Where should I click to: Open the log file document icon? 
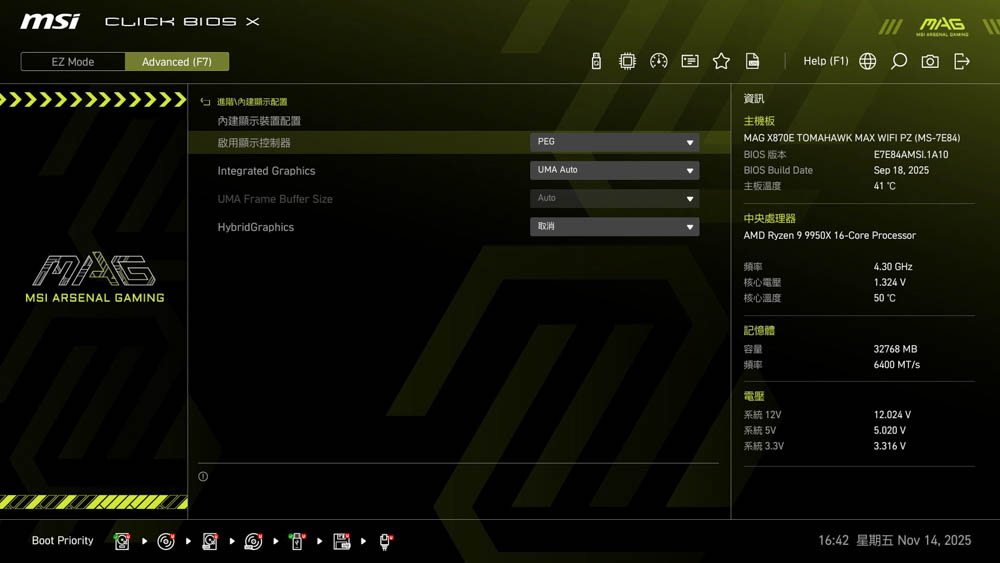753,61
